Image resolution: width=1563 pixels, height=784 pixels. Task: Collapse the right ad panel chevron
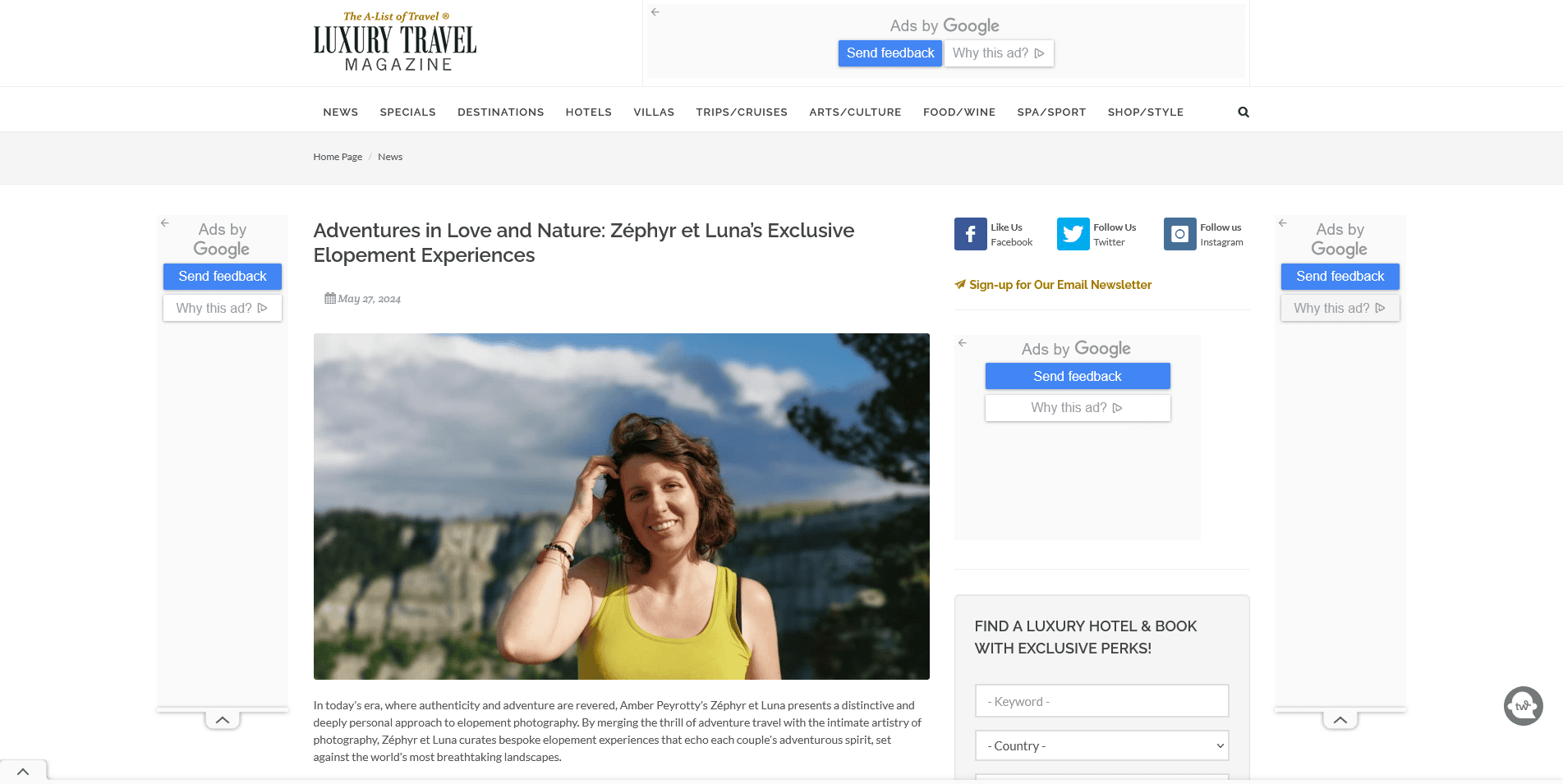click(x=1340, y=720)
